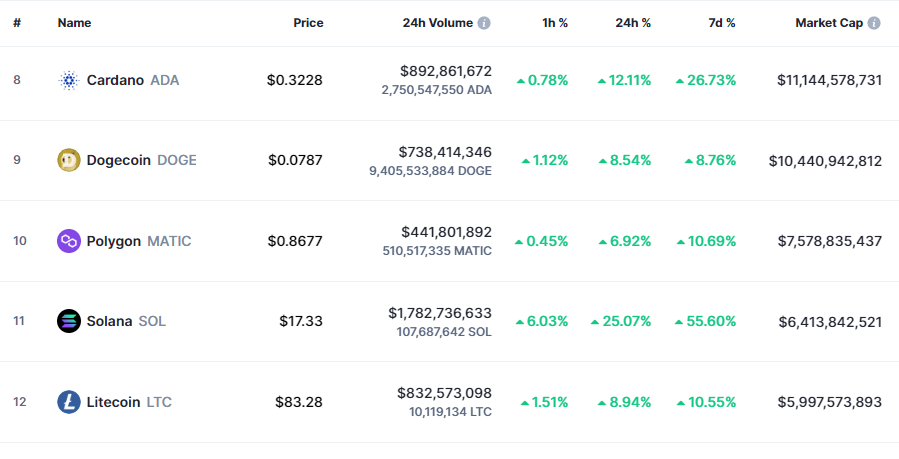Click Cardano's $11,144,578,731 market cap
Screen dimensions: 899x459
(830, 80)
